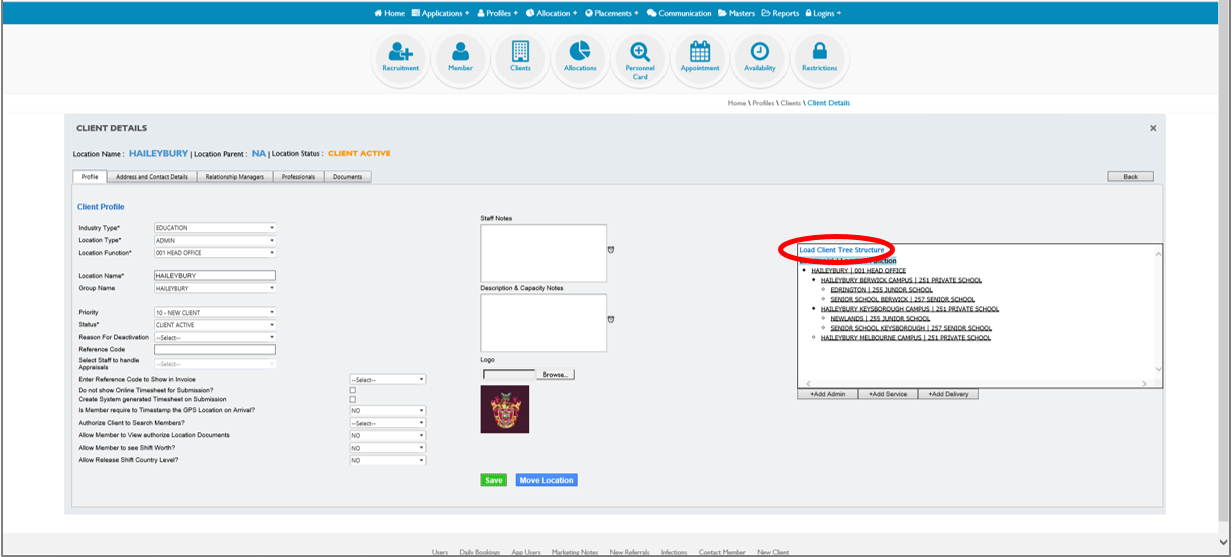
Task: Close the Client Details panel
Action: tap(1153, 128)
